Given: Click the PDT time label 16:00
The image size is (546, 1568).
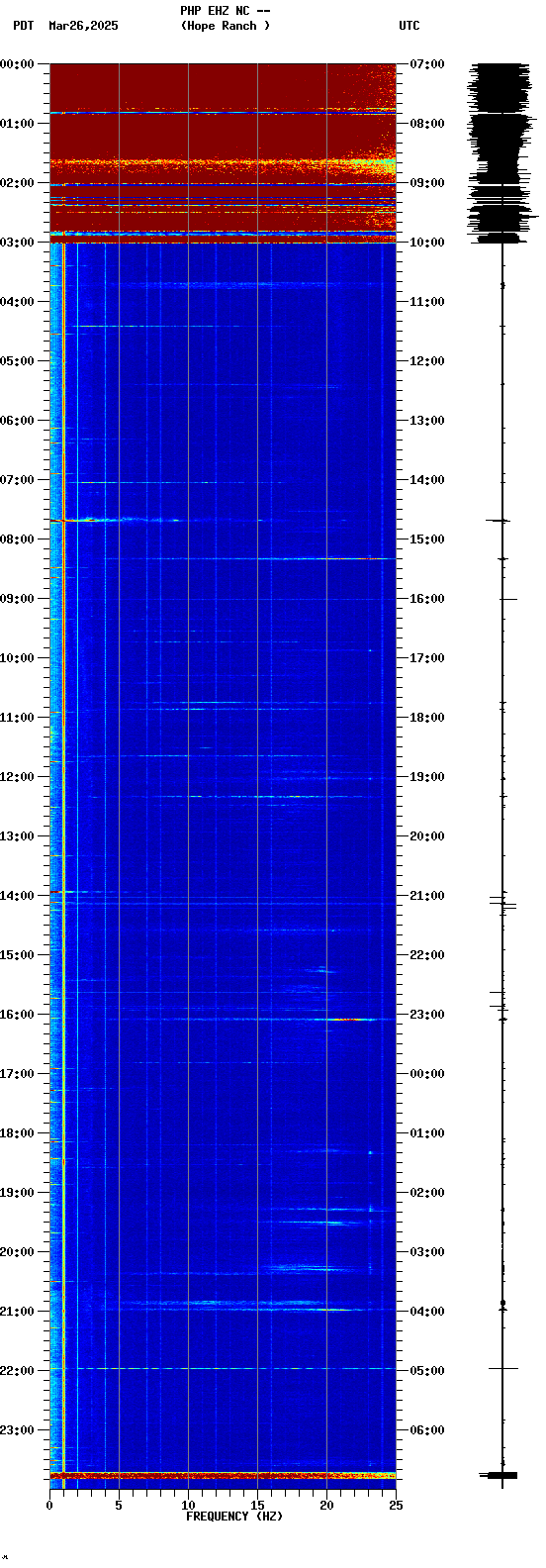Looking at the screenshot, I should (17, 1015).
